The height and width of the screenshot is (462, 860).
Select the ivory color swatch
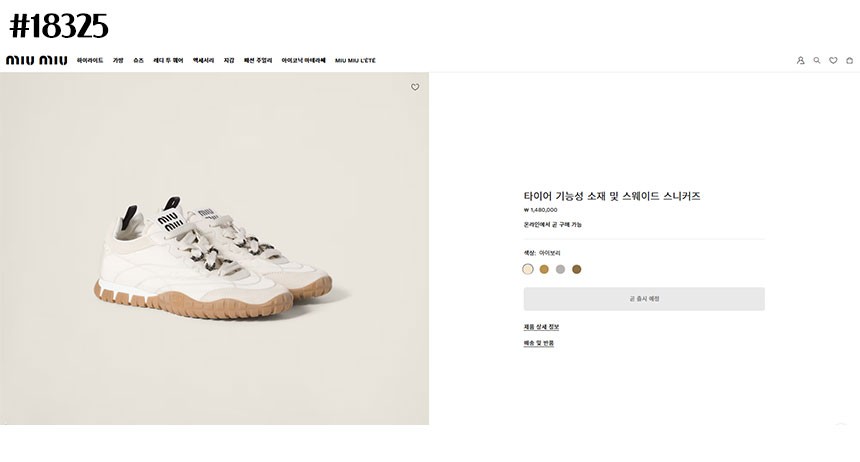[528, 269]
